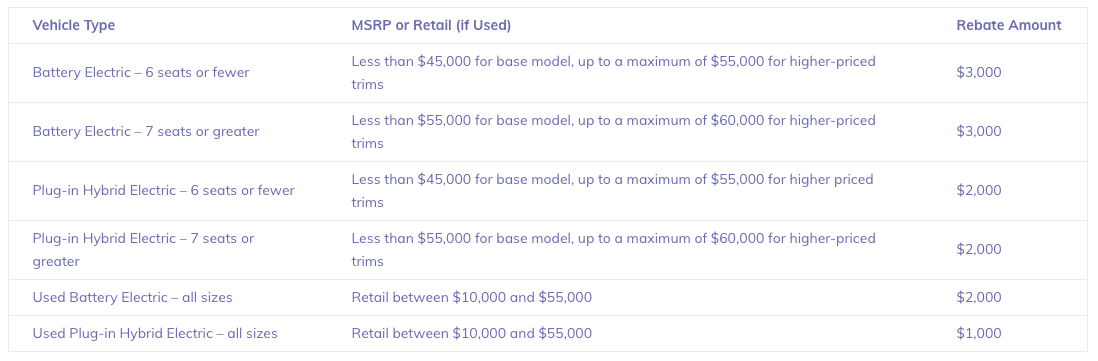
Task: Select Battery Electric – 7 seats or greater
Action: pos(146,132)
